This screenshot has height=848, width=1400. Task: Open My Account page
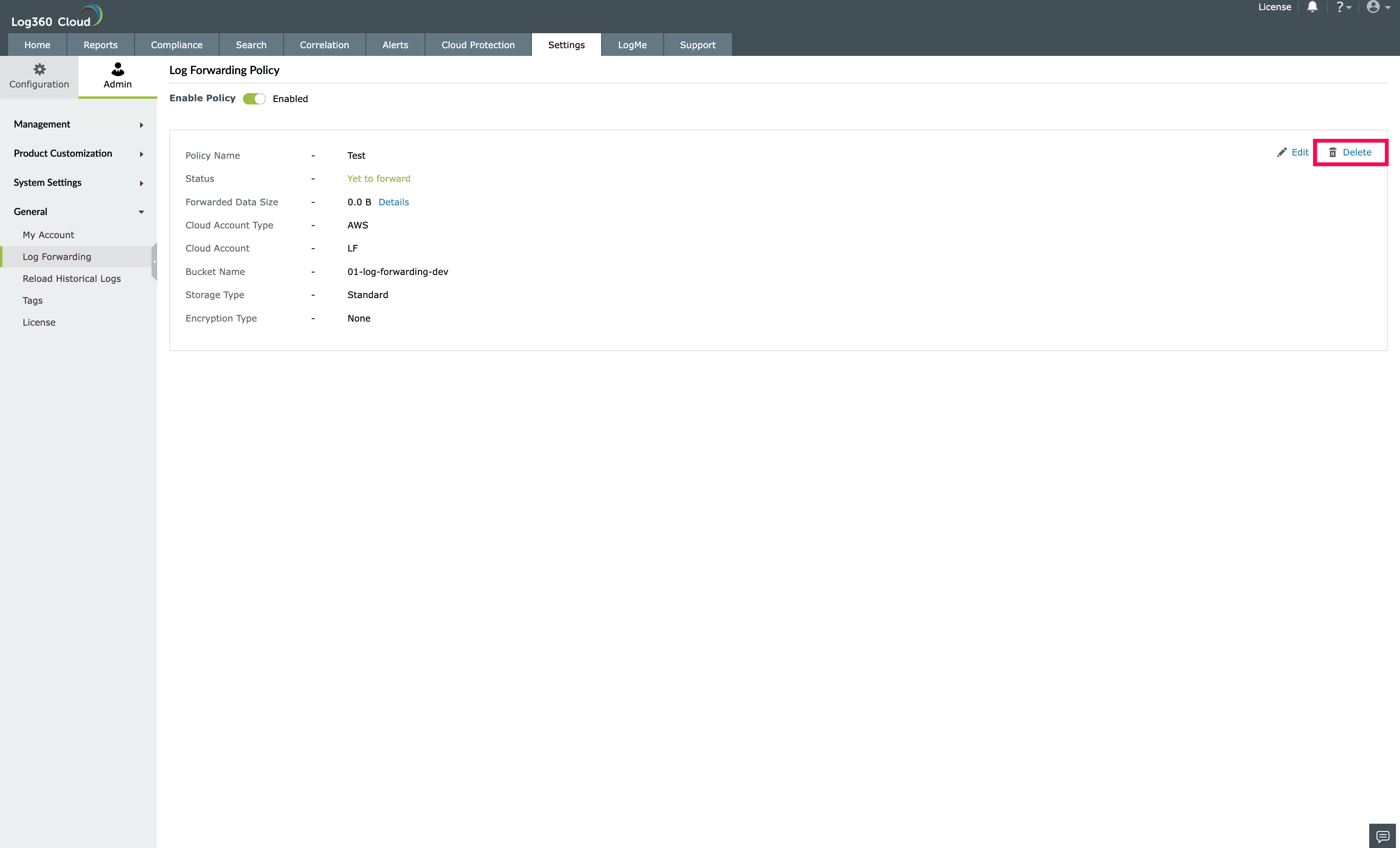pyautogui.click(x=48, y=234)
